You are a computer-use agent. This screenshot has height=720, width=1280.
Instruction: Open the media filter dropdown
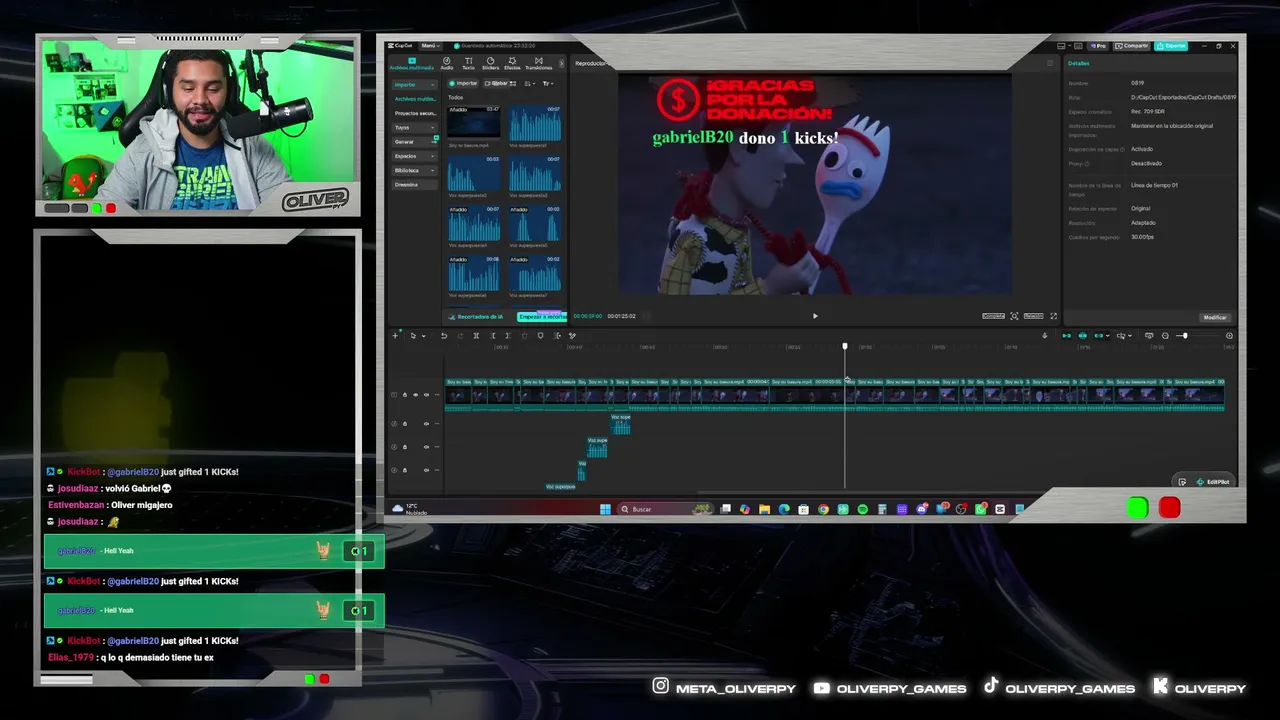(x=548, y=84)
